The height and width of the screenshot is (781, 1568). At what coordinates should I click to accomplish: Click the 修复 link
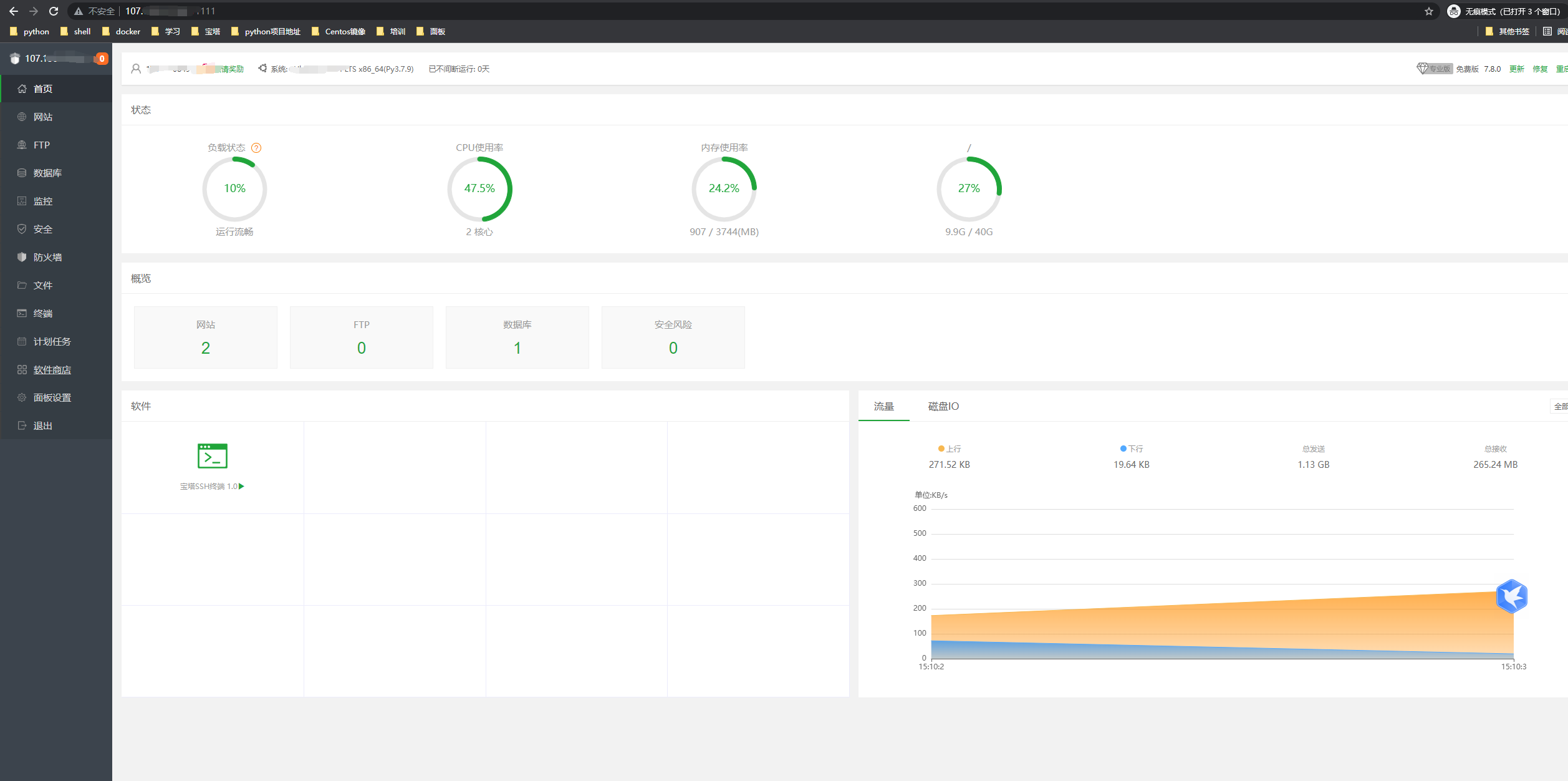[x=1540, y=69]
